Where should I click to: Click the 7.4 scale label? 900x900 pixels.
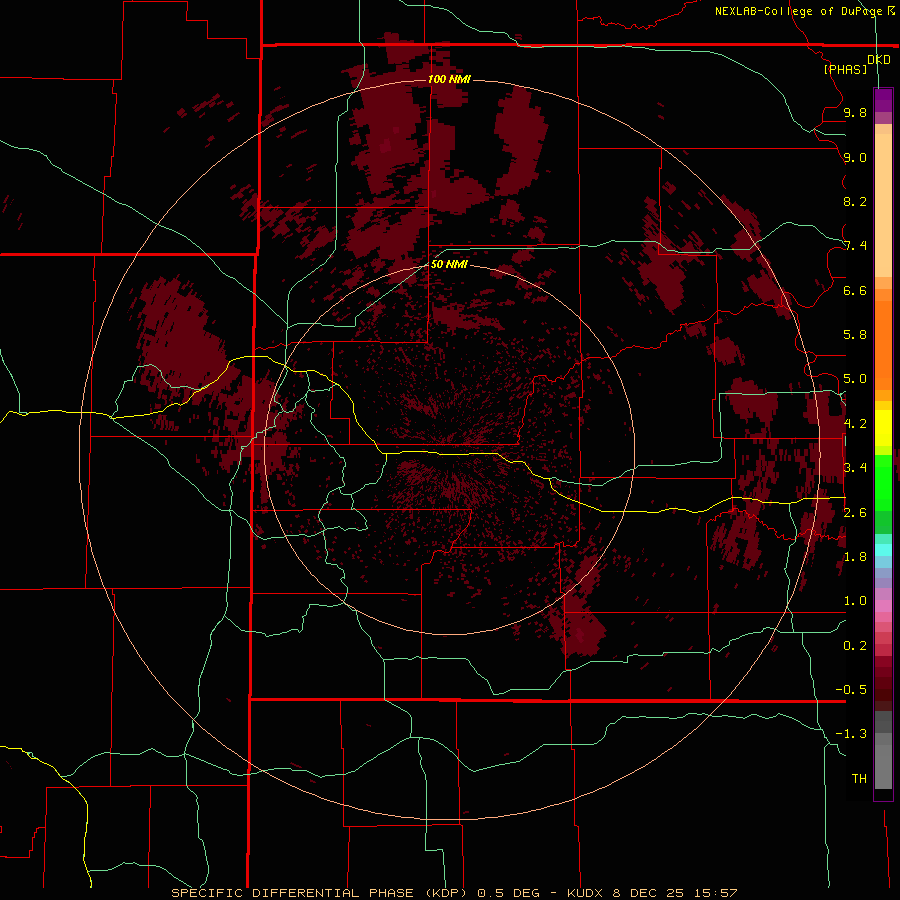(x=855, y=246)
